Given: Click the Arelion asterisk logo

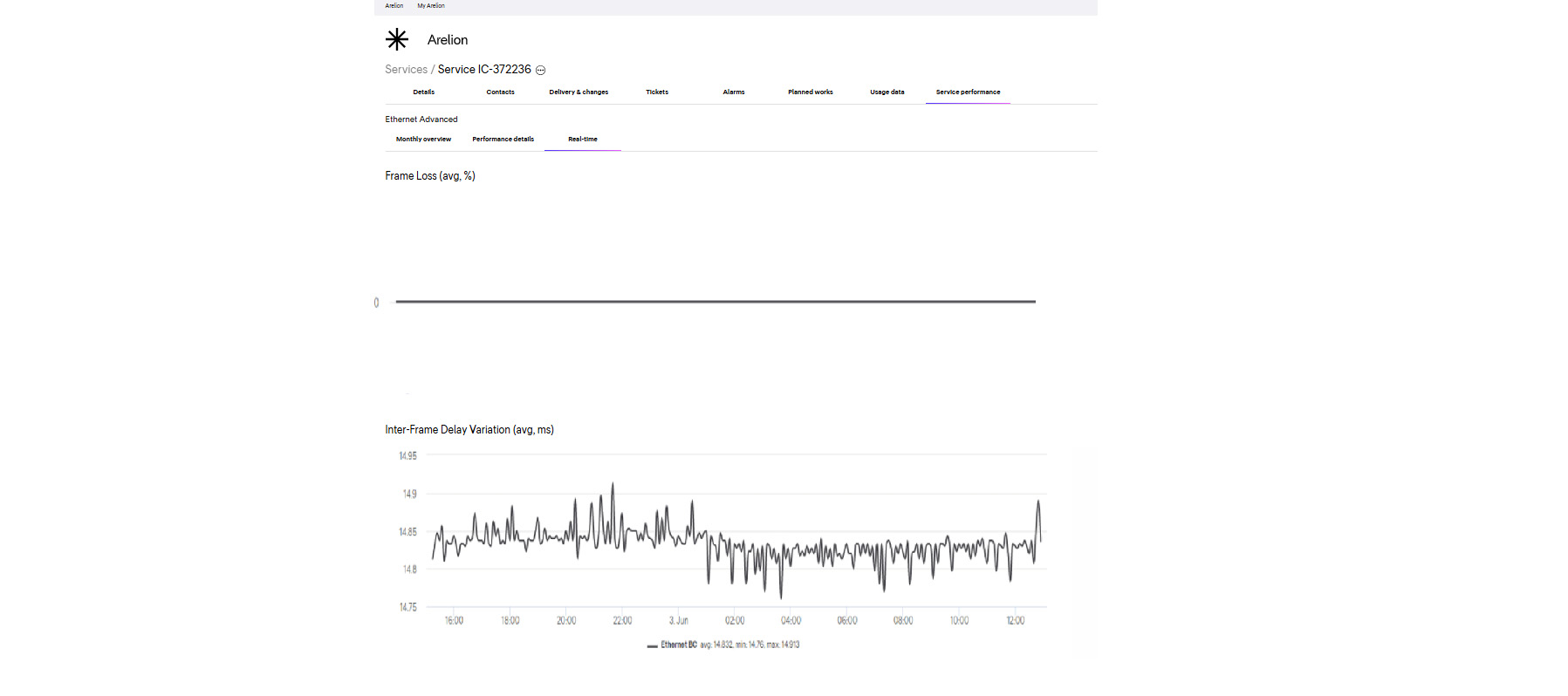Looking at the screenshot, I should pos(397,39).
